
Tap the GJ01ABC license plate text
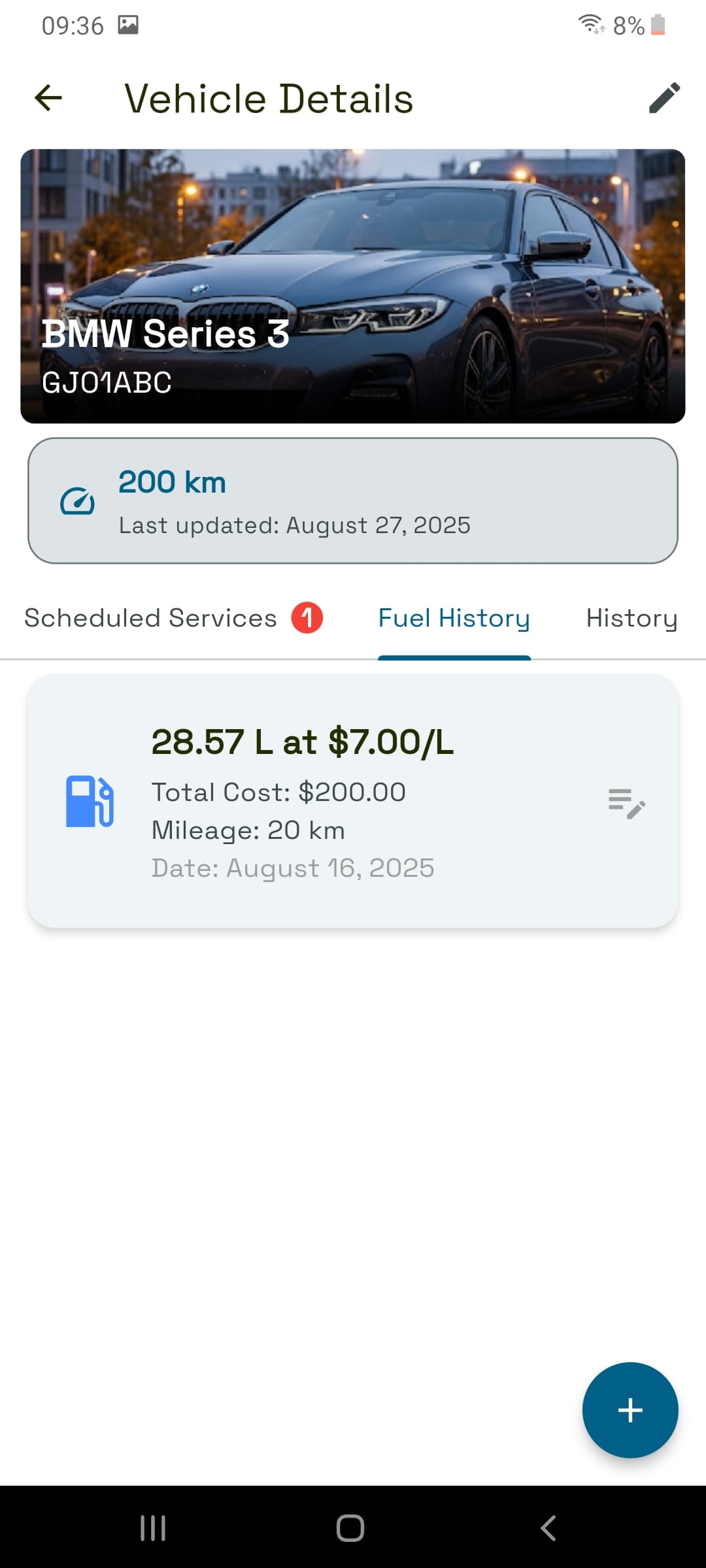point(107,383)
